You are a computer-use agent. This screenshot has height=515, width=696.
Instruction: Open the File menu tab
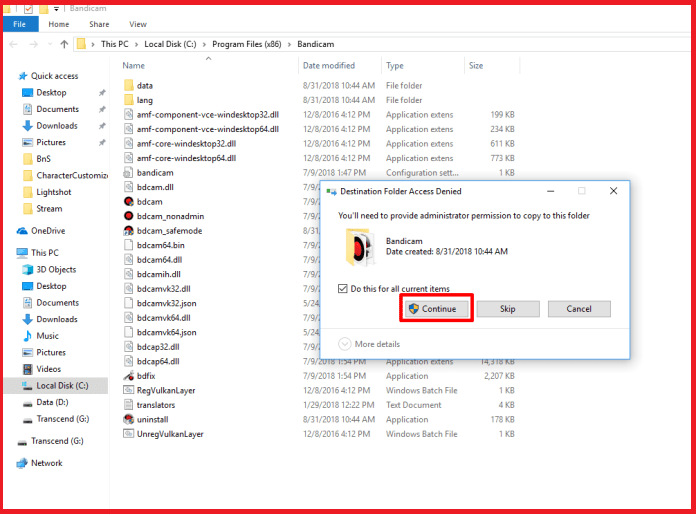(20, 24)
